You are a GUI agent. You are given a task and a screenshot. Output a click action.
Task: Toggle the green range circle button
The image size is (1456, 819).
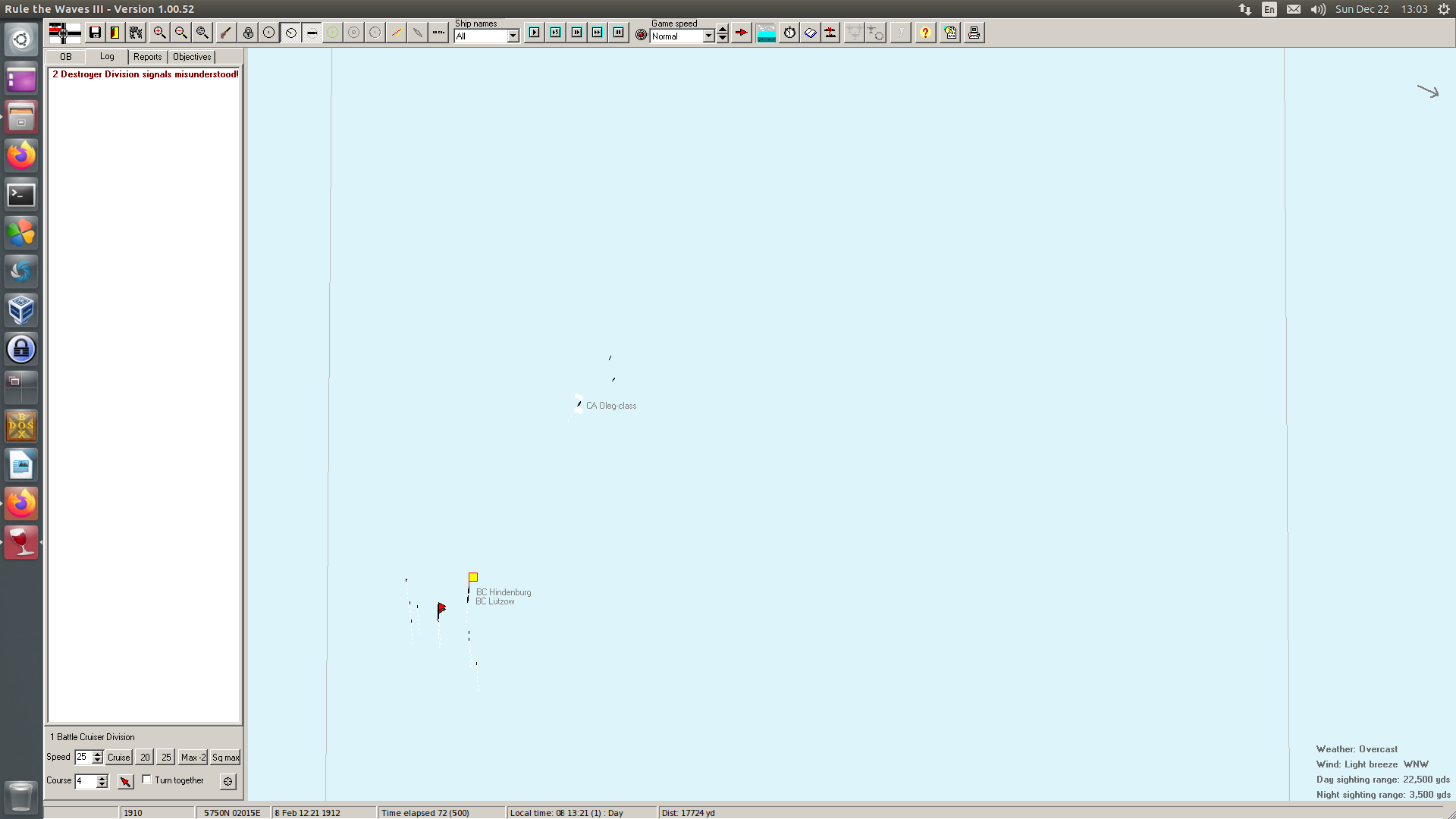tap(333, 33)
